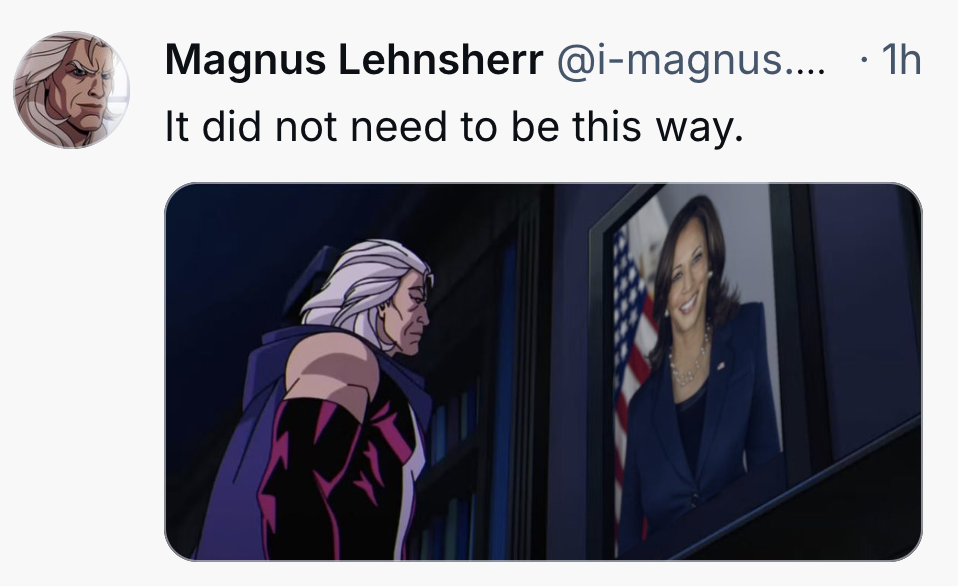The image size is (958, 586).
Task: Click the dot separator before 1h
Action: [x=863, y=60]
